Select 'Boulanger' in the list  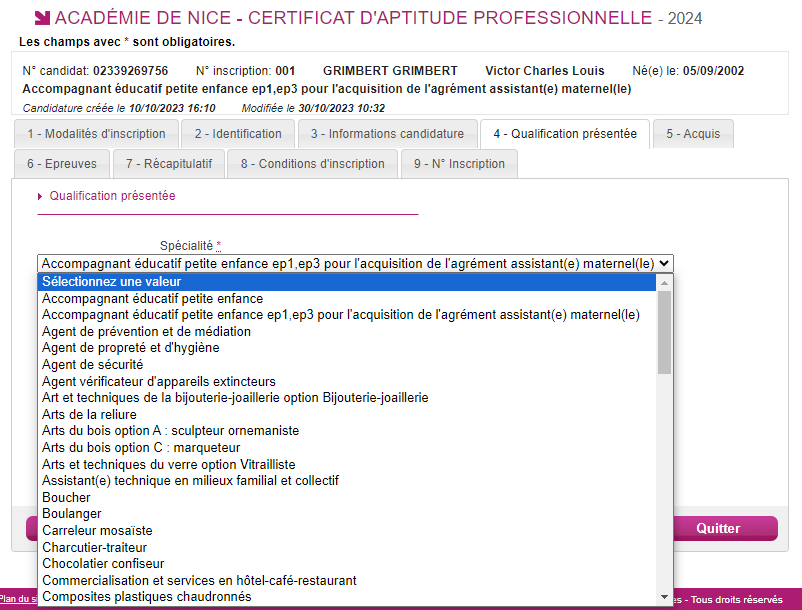tap(347, 514)
